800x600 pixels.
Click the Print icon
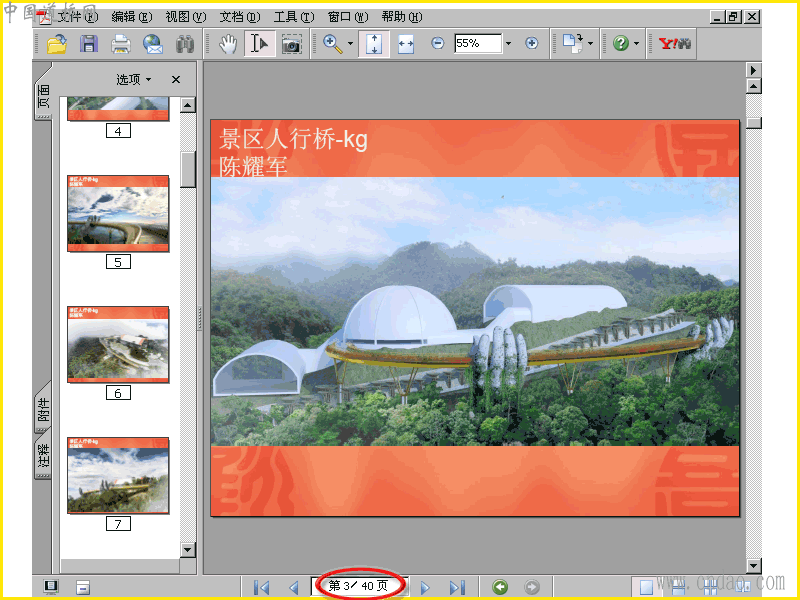coord(120,44)
